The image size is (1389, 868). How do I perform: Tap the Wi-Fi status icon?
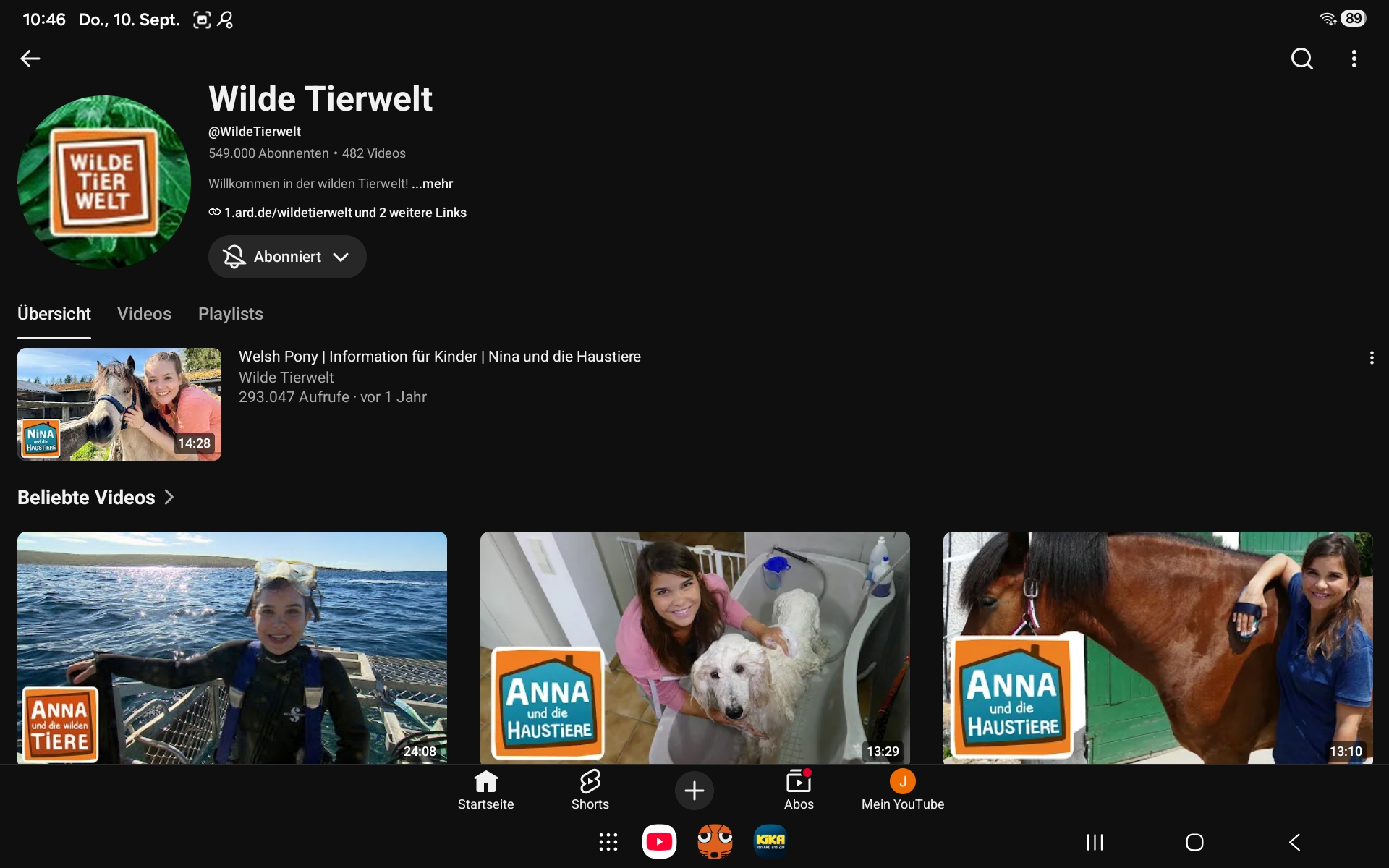[1328, 19]
